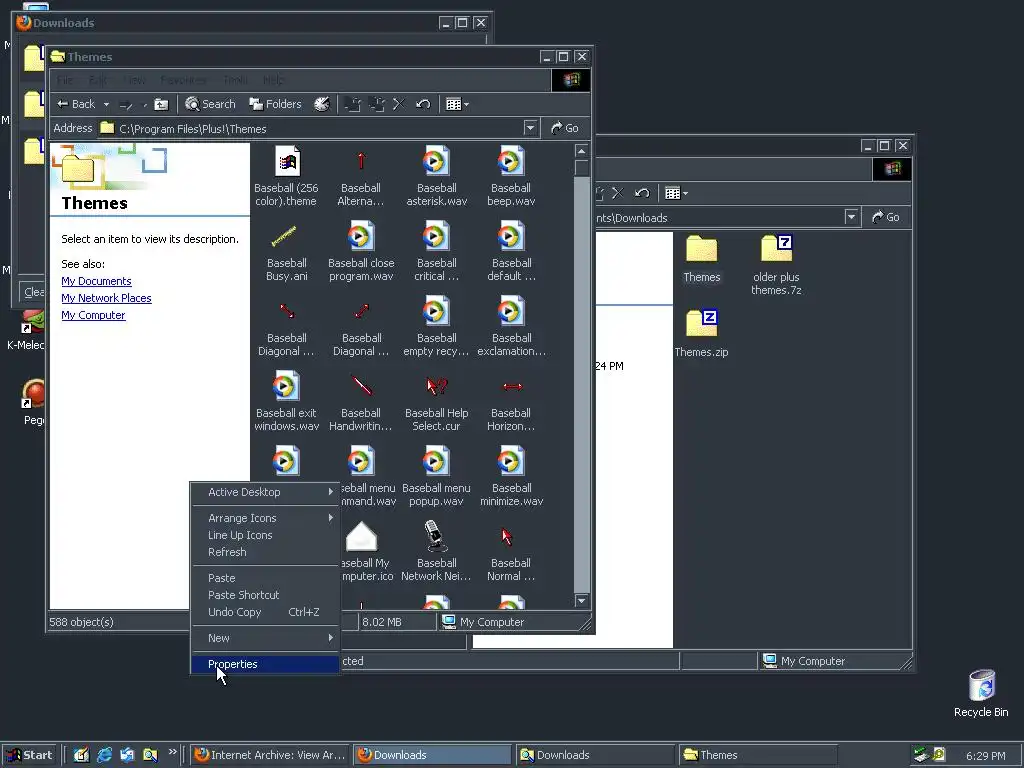The height and width of the screenshot is (768, 1024).
Task: Click the Start button
Action: click(x=30, y=755)
